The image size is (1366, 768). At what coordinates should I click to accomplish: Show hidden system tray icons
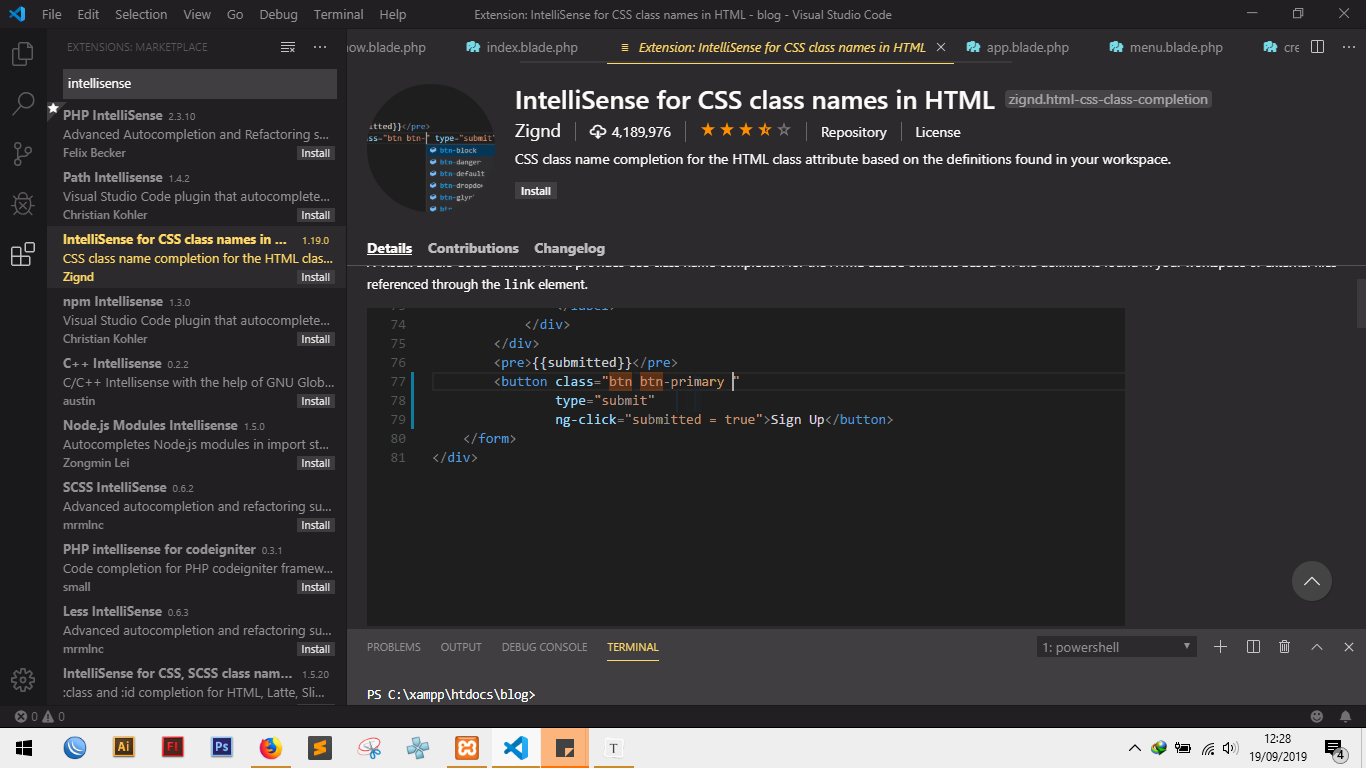click(x=1134, y=748)
